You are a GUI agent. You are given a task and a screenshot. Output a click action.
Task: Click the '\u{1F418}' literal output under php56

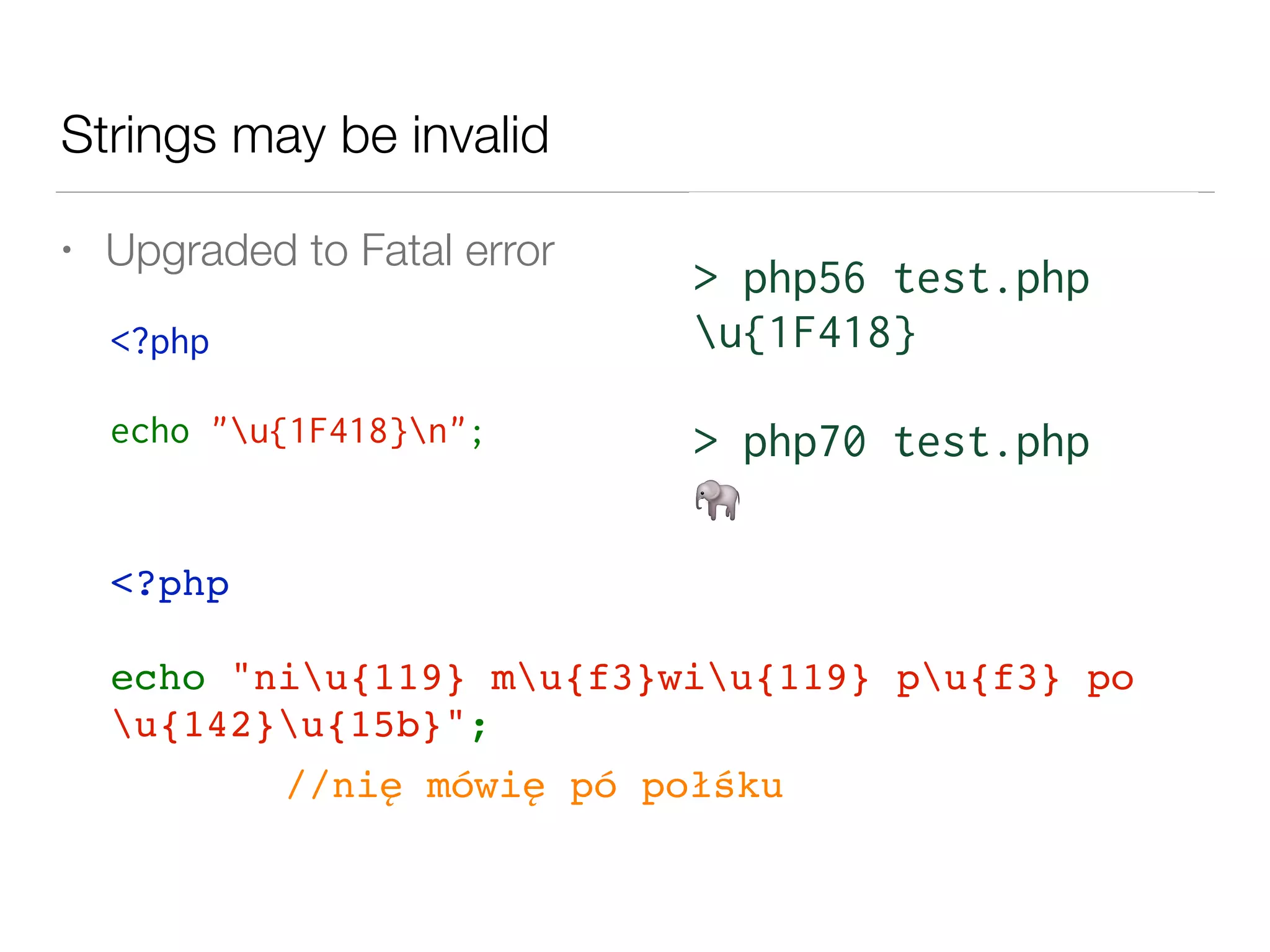coord(805,333)
